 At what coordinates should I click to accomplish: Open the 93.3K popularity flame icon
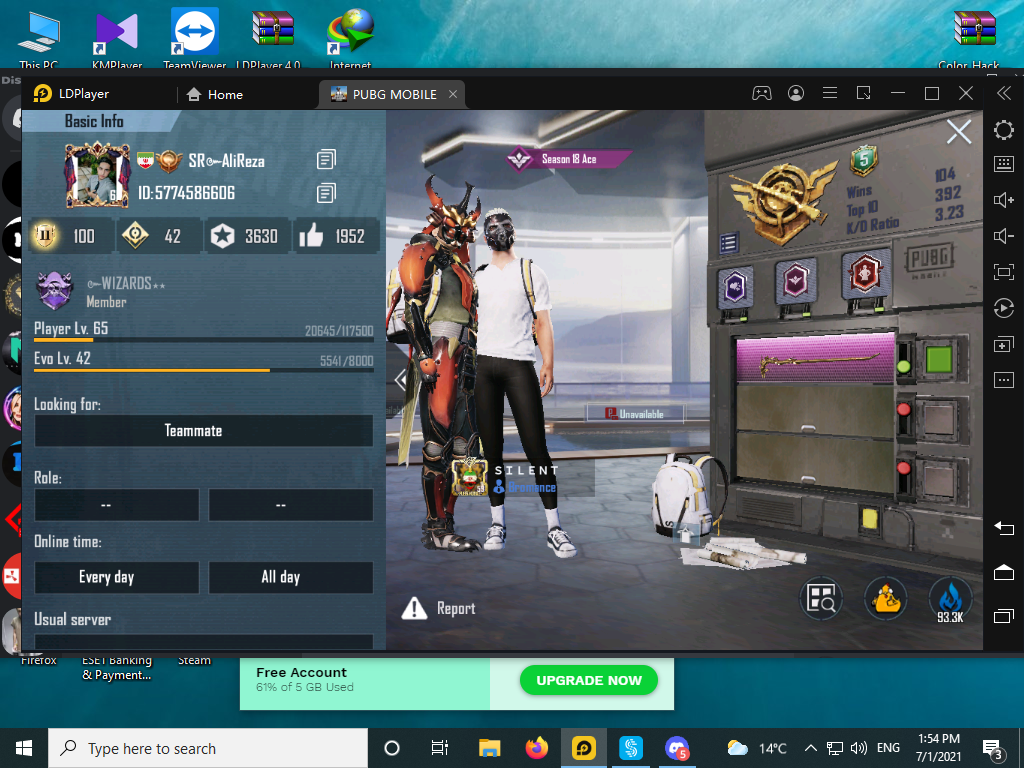(x=950, y=600)
